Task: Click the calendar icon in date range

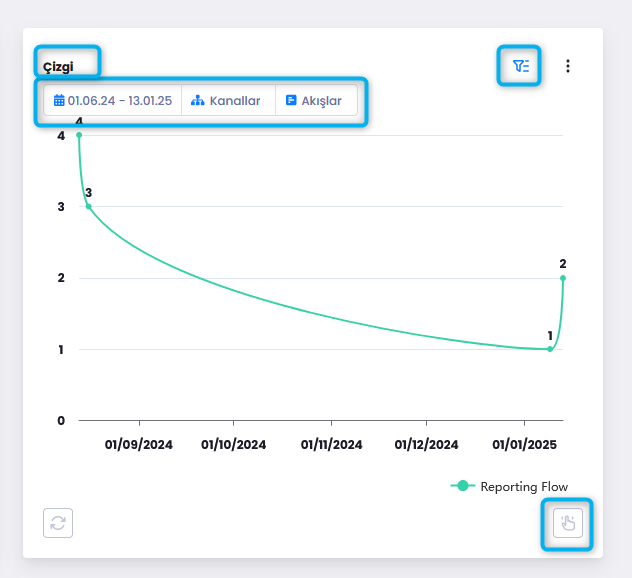Action: click(x=59, y=101)
